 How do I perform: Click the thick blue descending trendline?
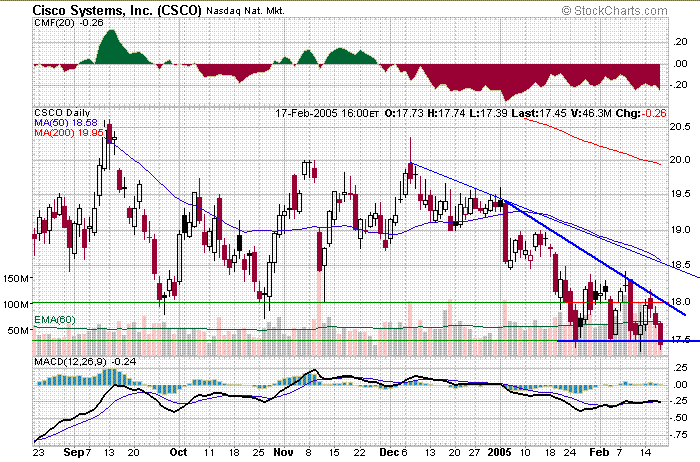594,259
